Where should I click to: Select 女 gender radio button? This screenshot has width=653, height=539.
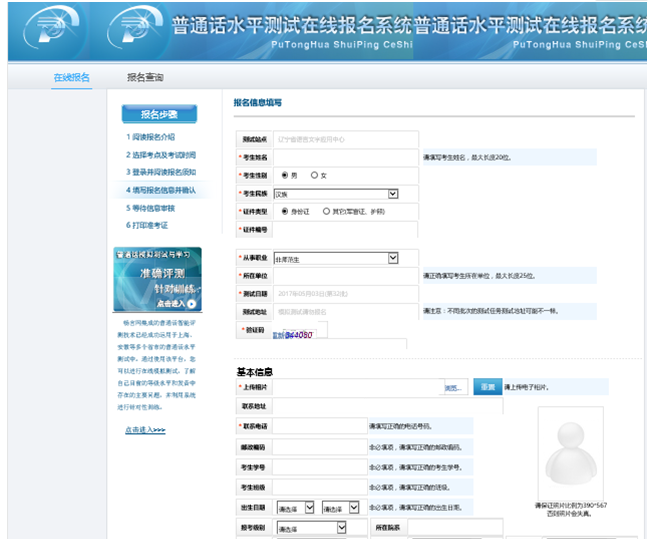click(x=315, y=175)
